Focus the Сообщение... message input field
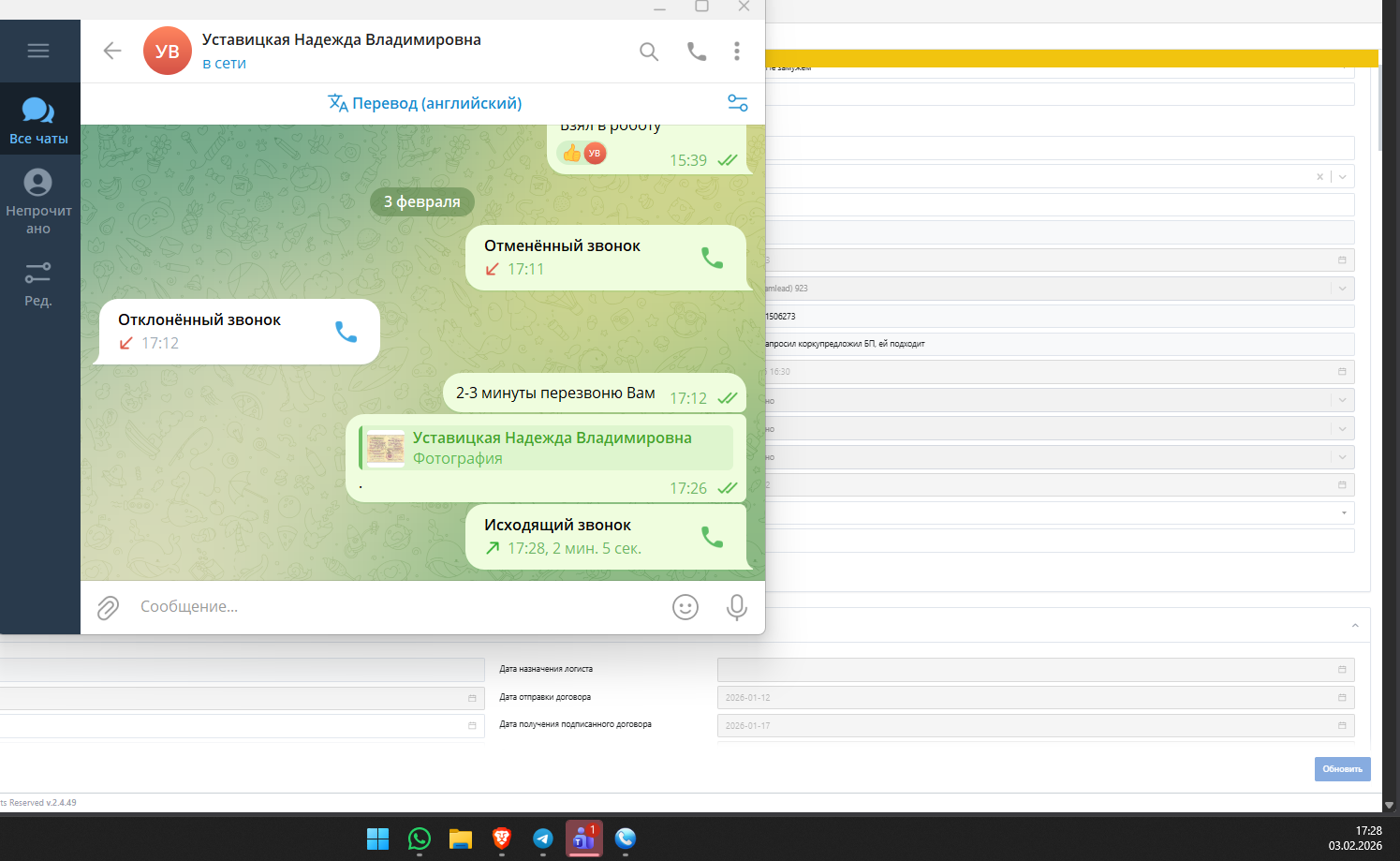The width and height of the screenshot is (1400, 861). tap(398, 607)
